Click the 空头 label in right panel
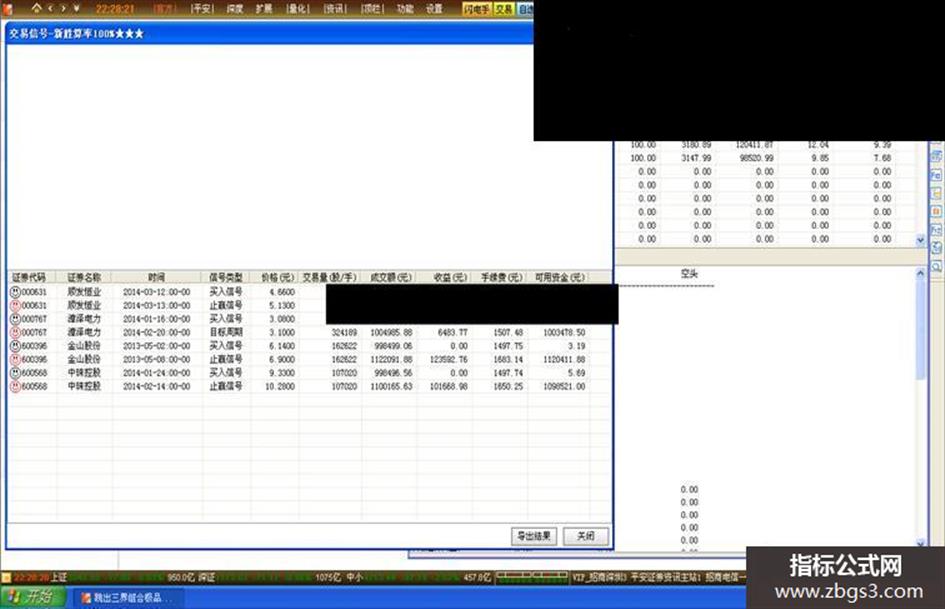The width and height of the screenshot is (945, 609). click(x=689, y=273)
